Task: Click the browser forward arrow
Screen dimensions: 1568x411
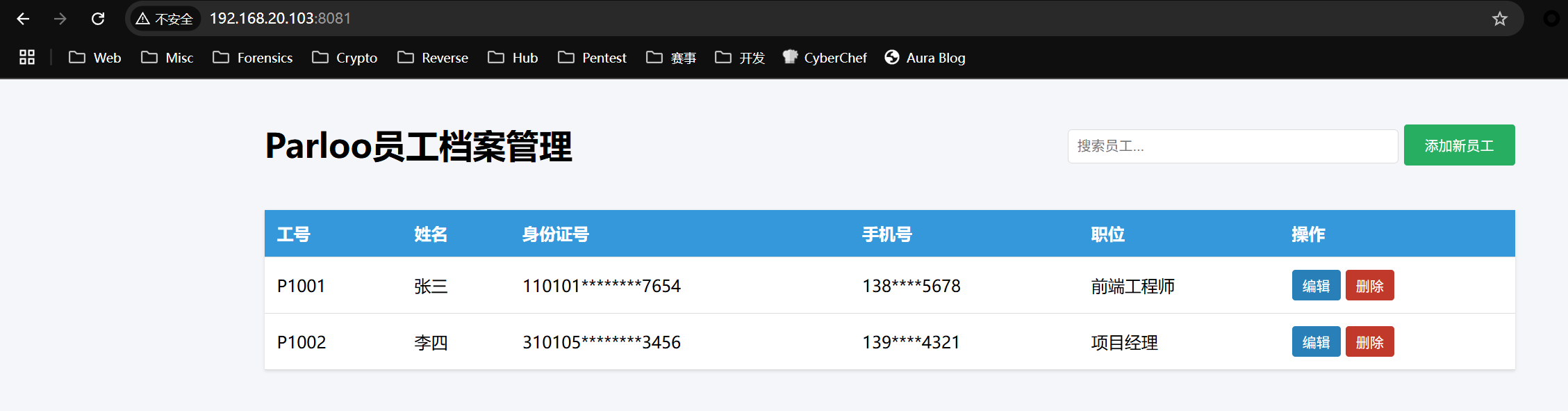Action: 60,19
